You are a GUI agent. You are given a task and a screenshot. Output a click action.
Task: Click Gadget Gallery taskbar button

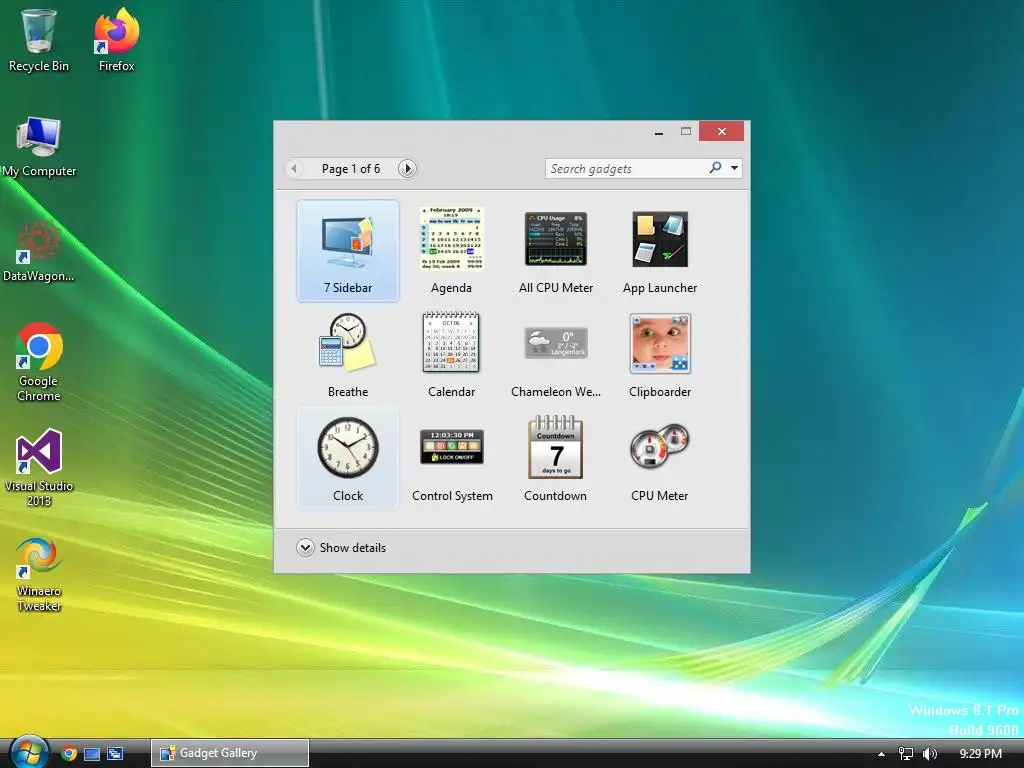click(x=230, y=753)
